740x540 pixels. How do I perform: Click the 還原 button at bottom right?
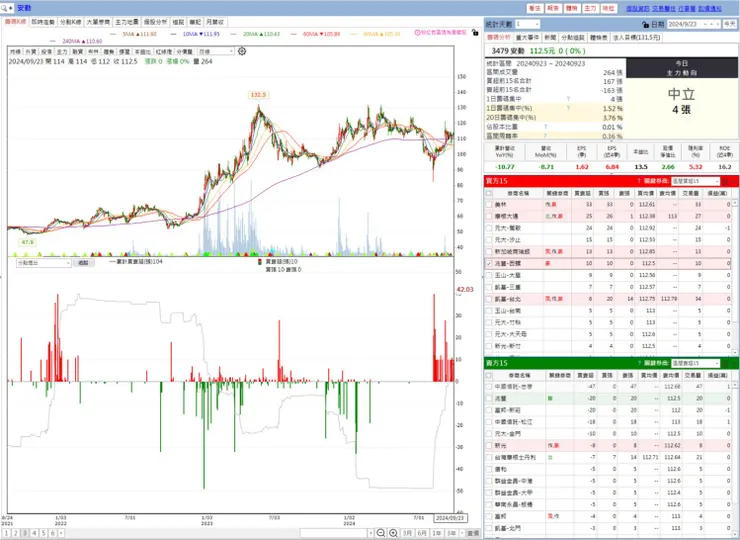tap(473, 533)
